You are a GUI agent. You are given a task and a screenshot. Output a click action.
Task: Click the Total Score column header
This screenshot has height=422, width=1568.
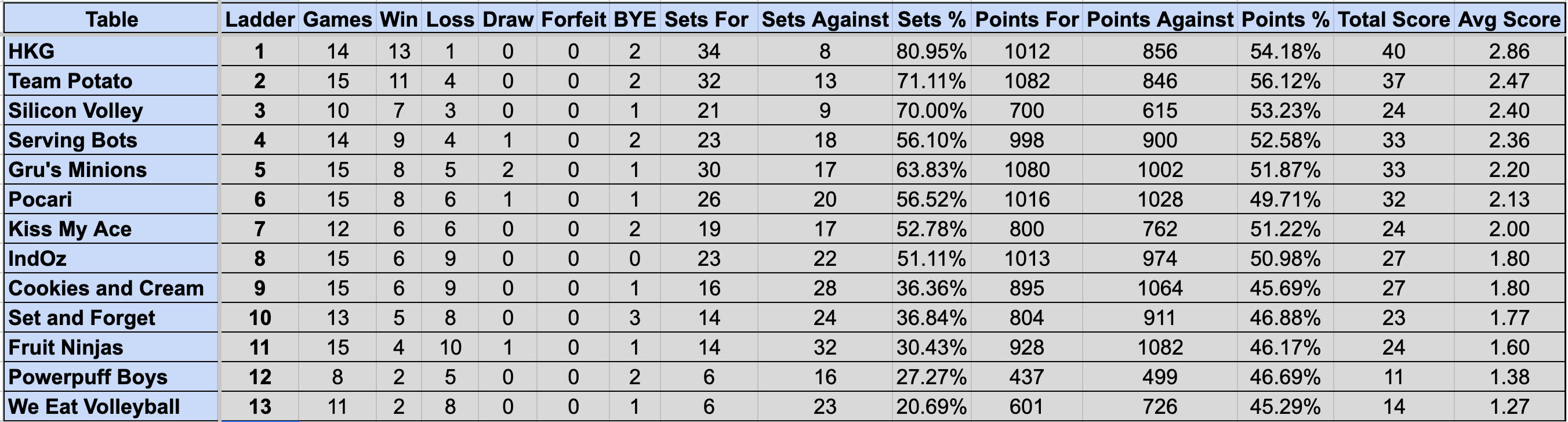coord(1394,20)
